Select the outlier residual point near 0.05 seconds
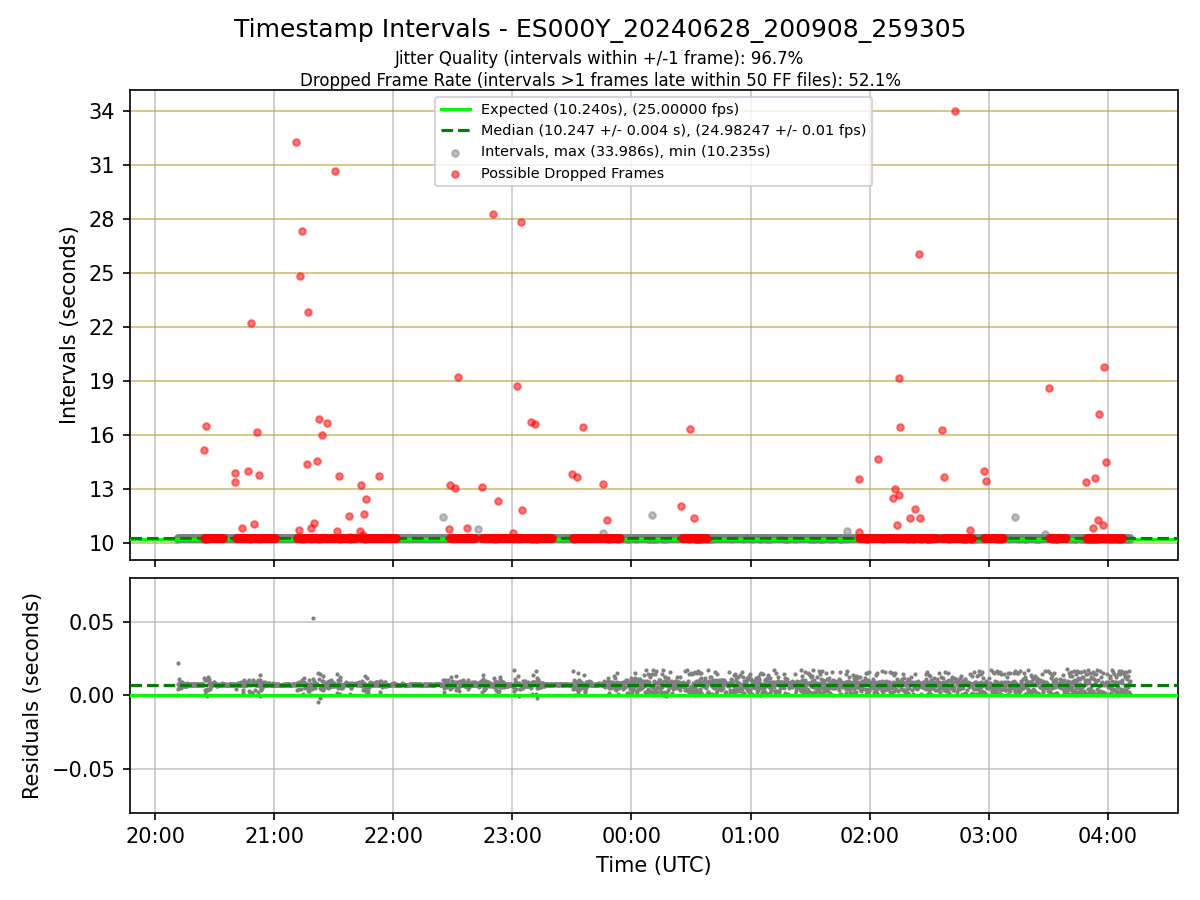1200x900 pixels. coord(313,618)
